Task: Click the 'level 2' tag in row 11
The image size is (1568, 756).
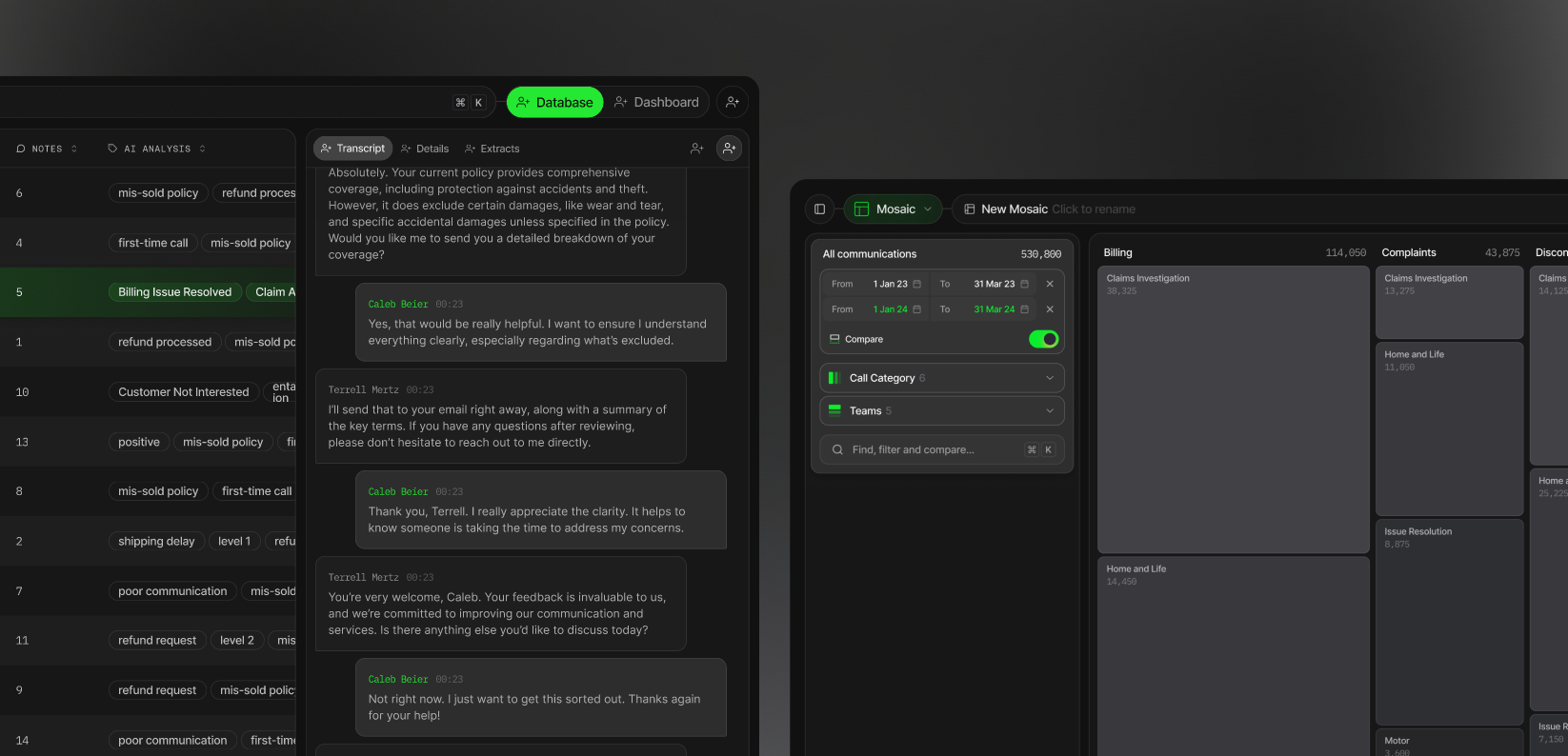Action: coord(237,641)
